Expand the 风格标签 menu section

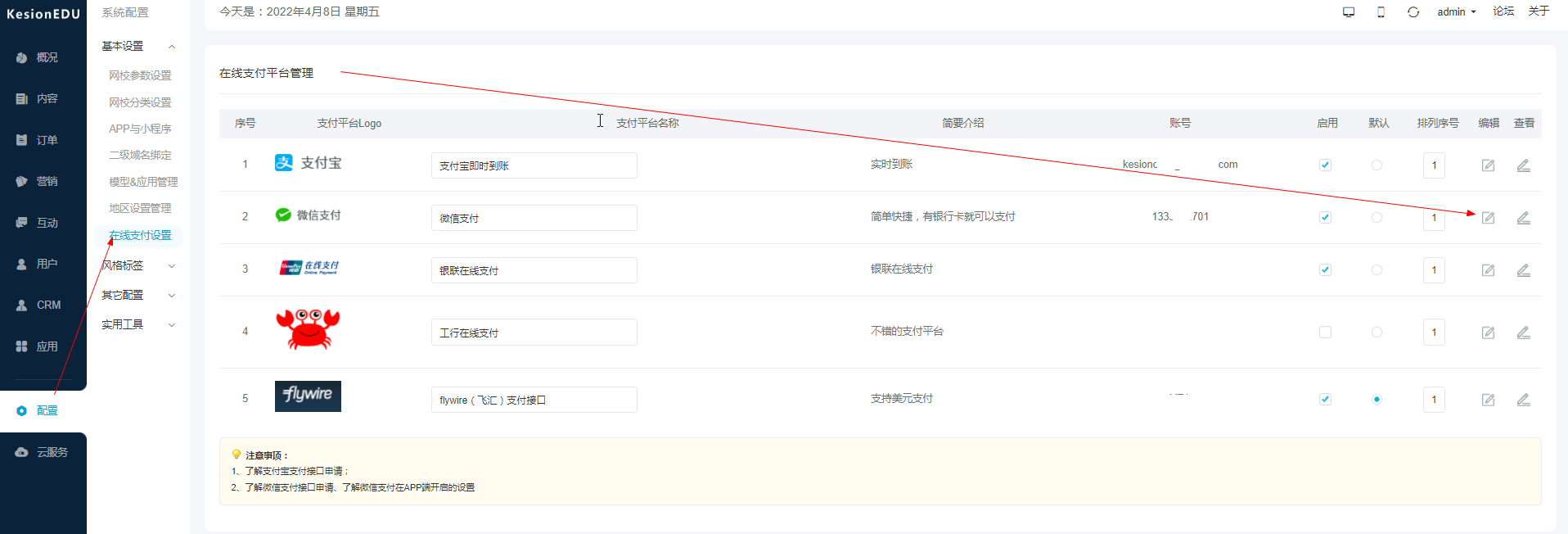pyautogui.click(x=137, y=265)
